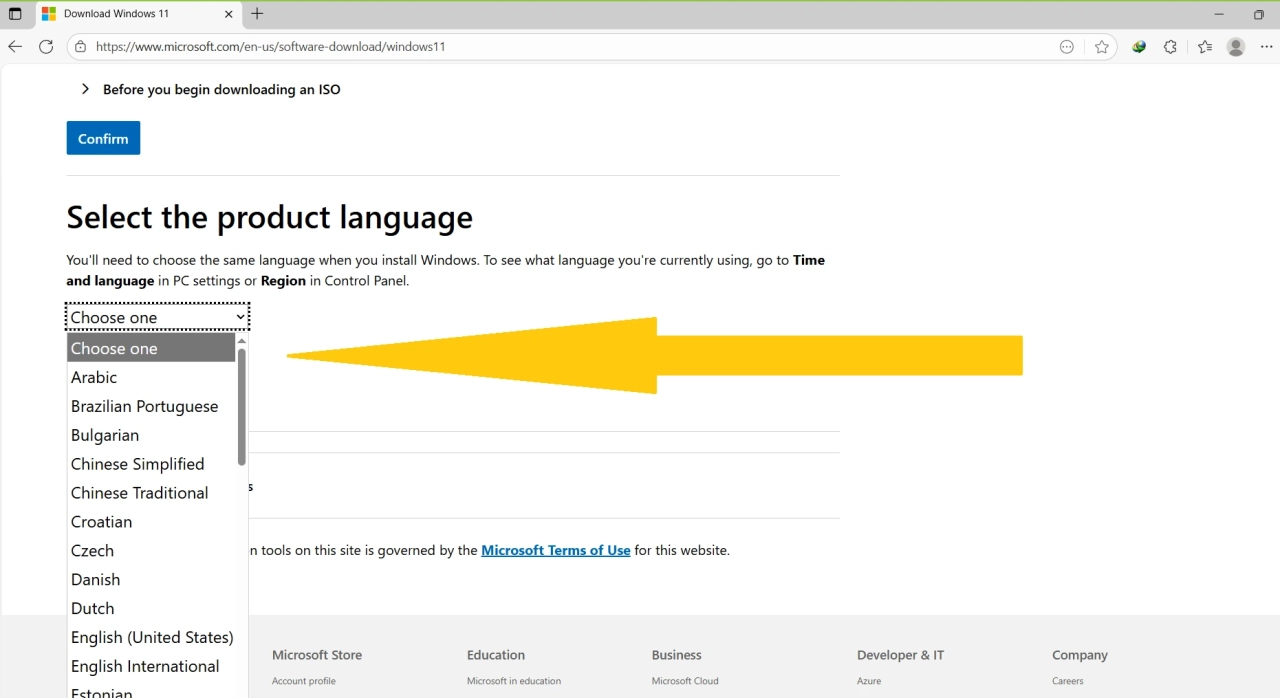
Task: Open the Favorites list icon
Action: [1204, 47]
